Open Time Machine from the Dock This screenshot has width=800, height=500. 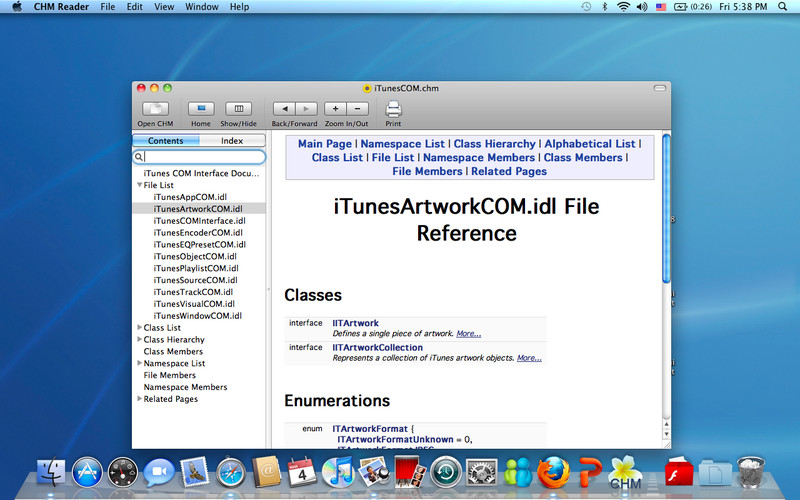[x=445, y=472]
